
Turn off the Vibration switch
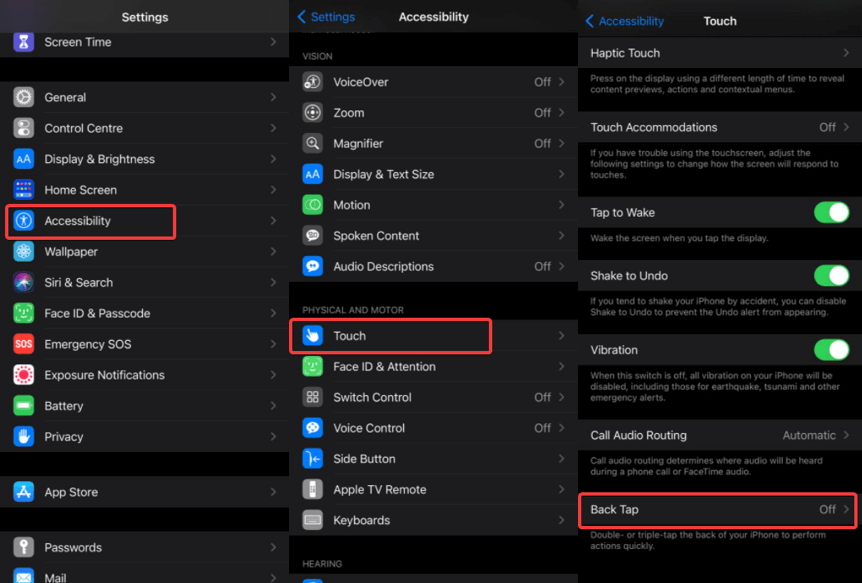pos(833,349)
